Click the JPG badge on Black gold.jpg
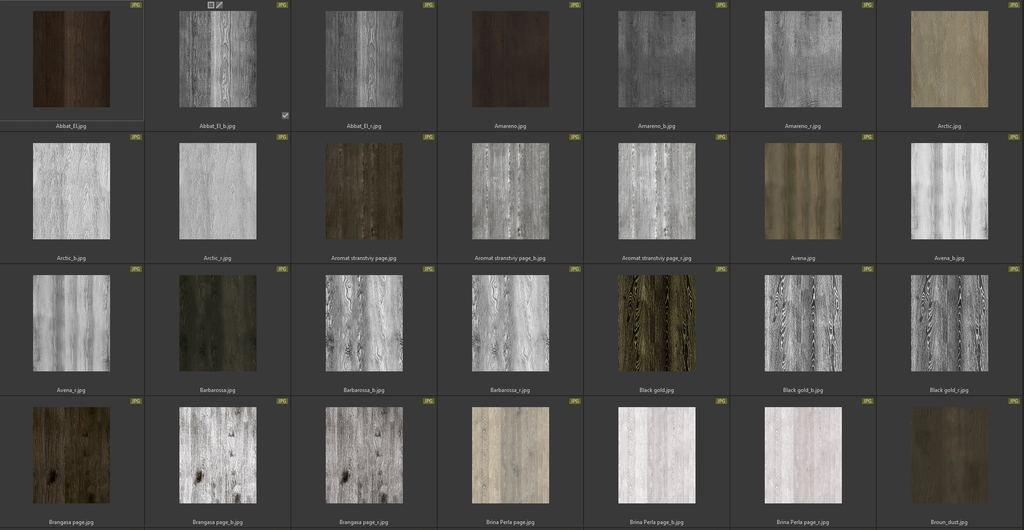 [x=722, y=269]
